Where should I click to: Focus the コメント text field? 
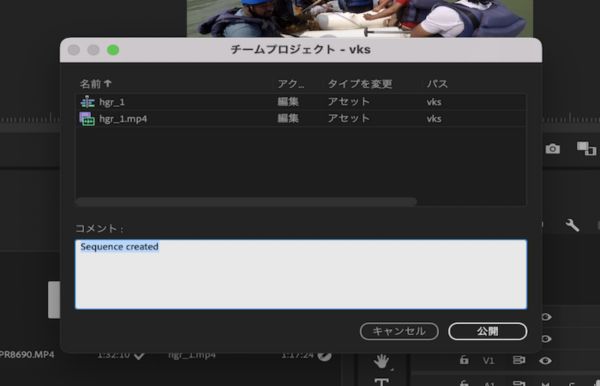pos(301,274)
